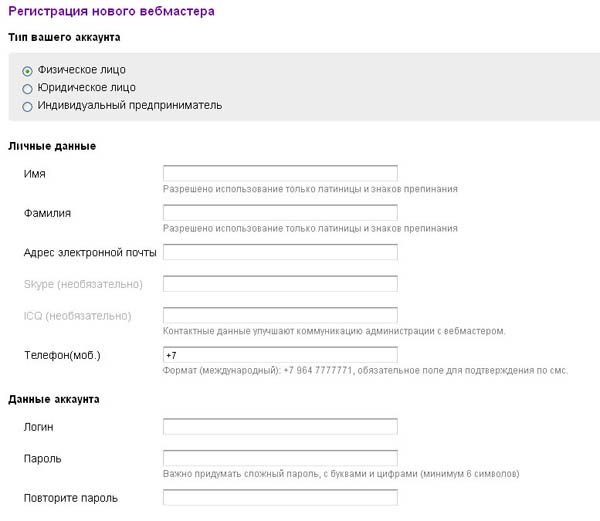The width and height of the screenshot is (600, 521).
Task: Choose the Юридическое лицо account type
Action: pyautogui.click(x=27, y=89)
